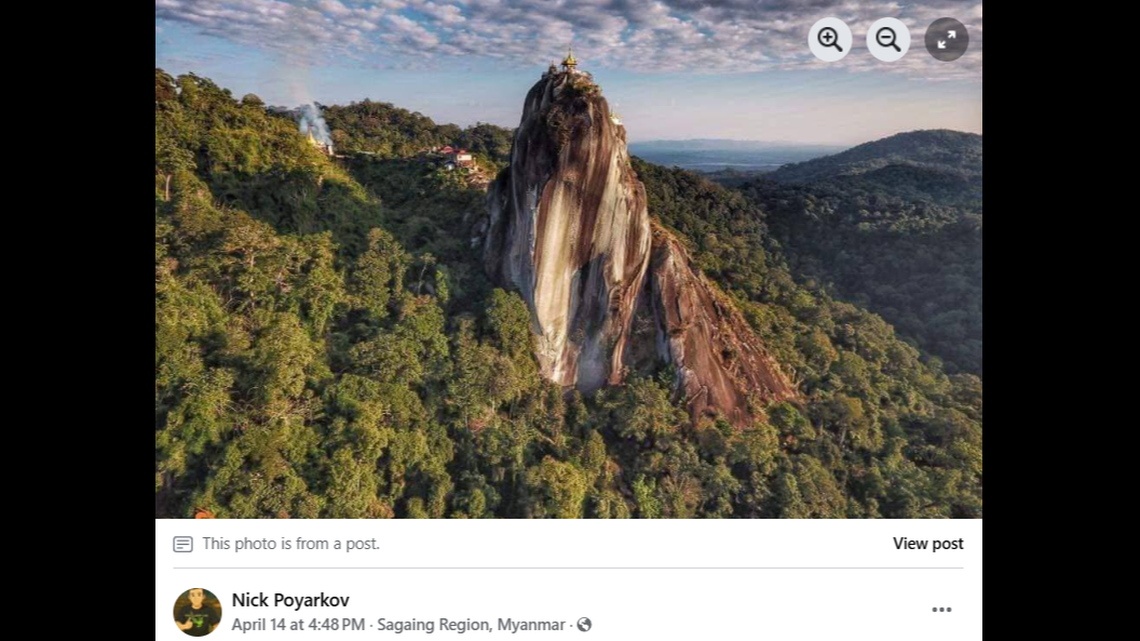This screenshot has height=641, width=1140.
Task: Open the Sagaing Region, Myanmar location link
Action: click(471, 625)
